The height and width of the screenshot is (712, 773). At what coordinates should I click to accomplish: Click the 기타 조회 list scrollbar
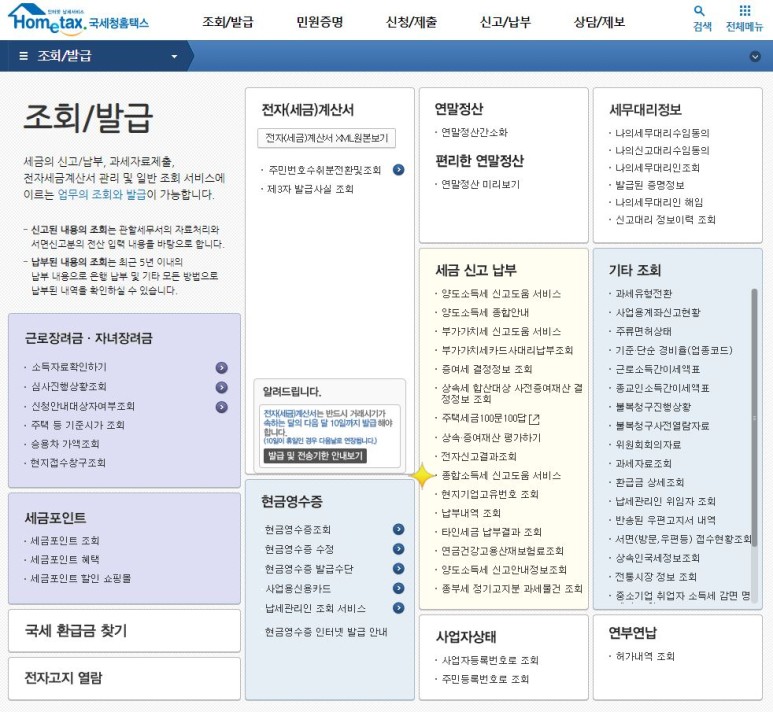754,418
